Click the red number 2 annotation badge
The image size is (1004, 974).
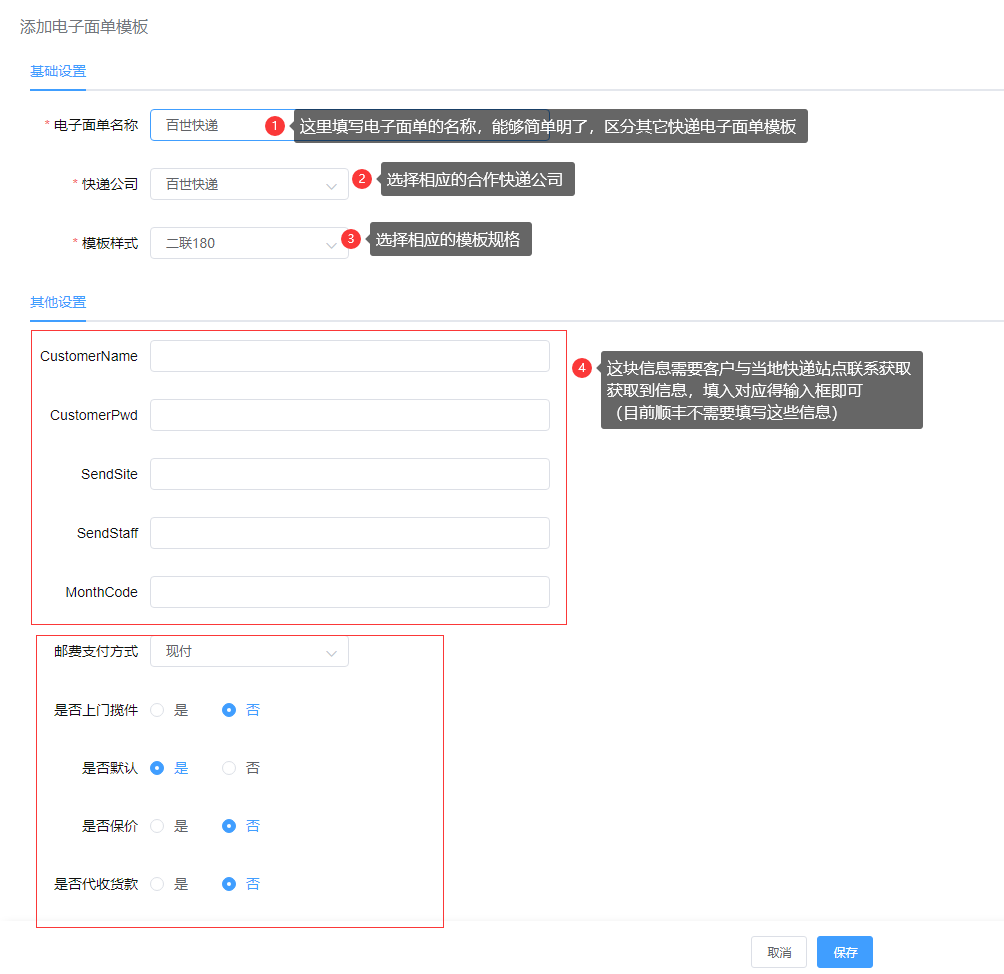[x=362, y=180]
